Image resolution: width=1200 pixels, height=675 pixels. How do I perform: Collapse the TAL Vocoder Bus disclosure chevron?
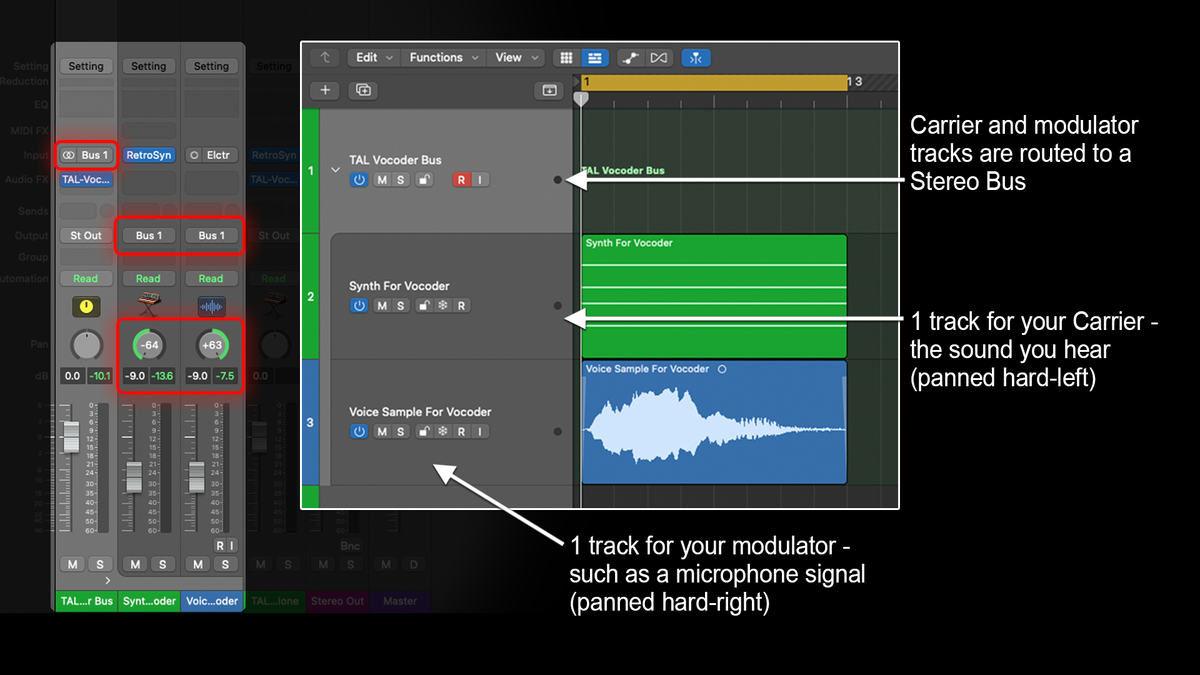pyautogui.click(x=337, y=170)
